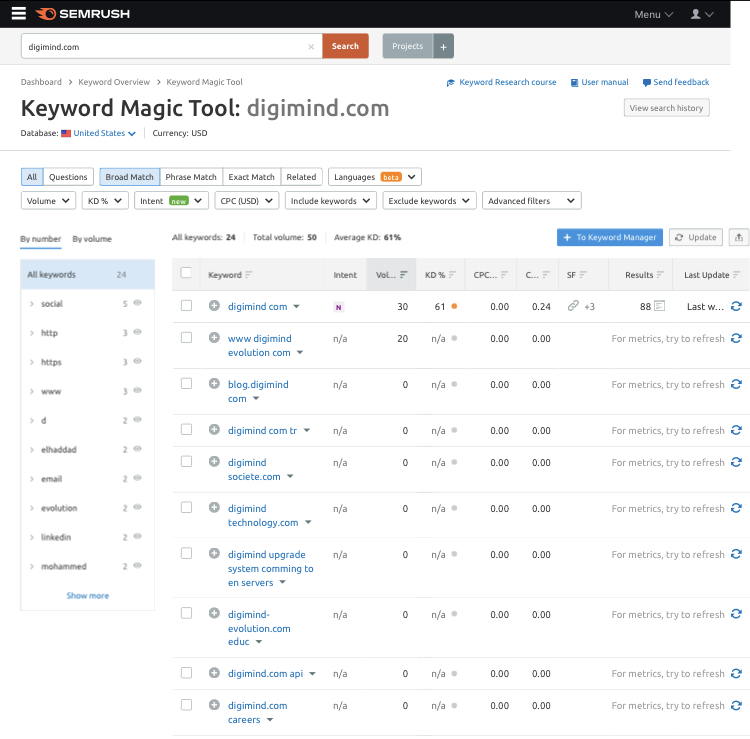750x739 pixels.
Task: Clear the digimind.com search field
Action: pos(311,47)
